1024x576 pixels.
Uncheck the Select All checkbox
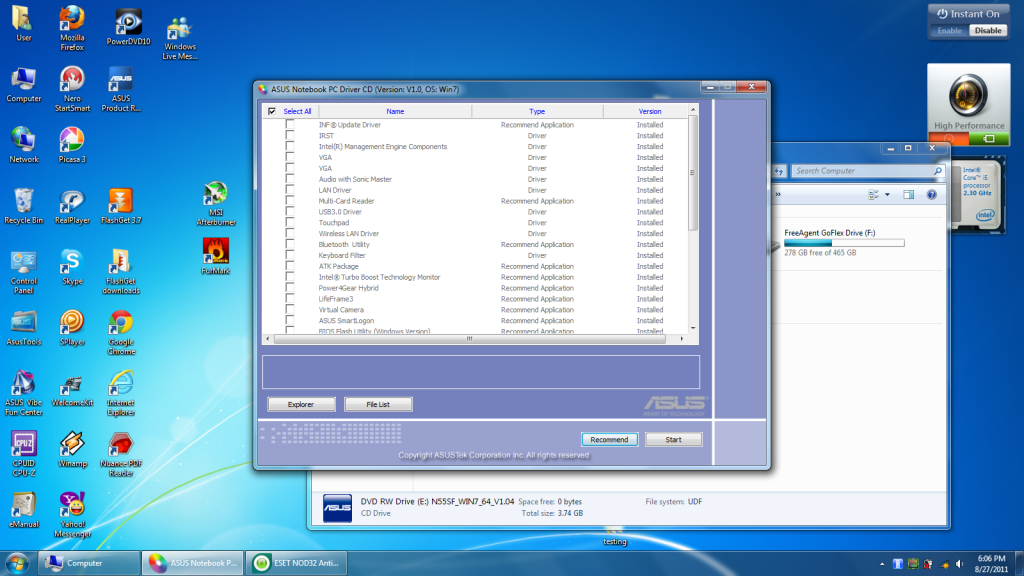(x=272, y=112)
